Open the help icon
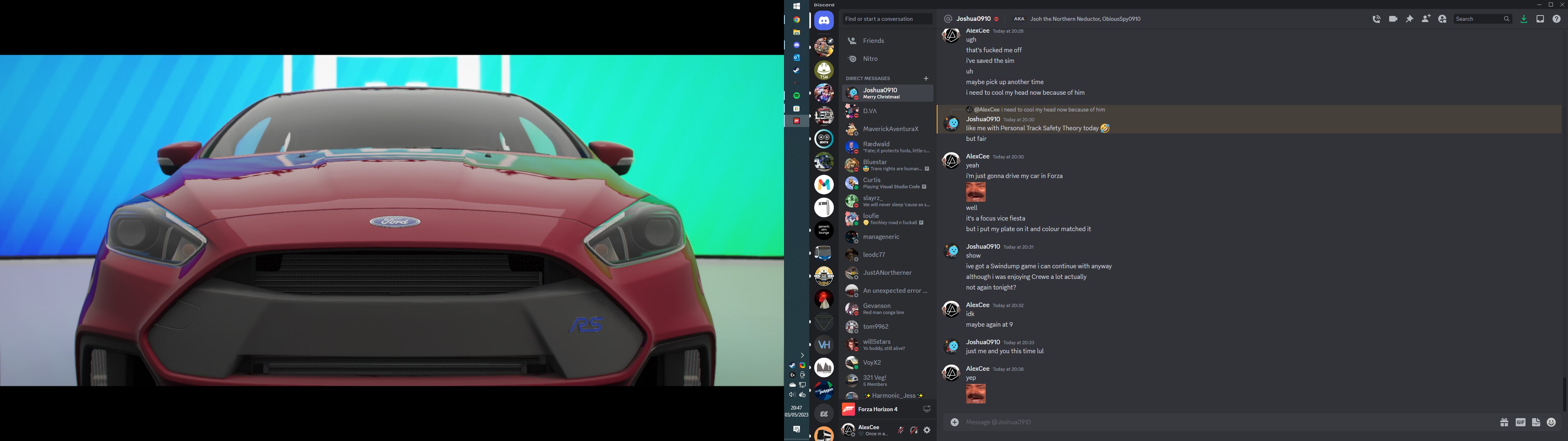Viewport: 1568px width, 441px height. [1557, 20]
